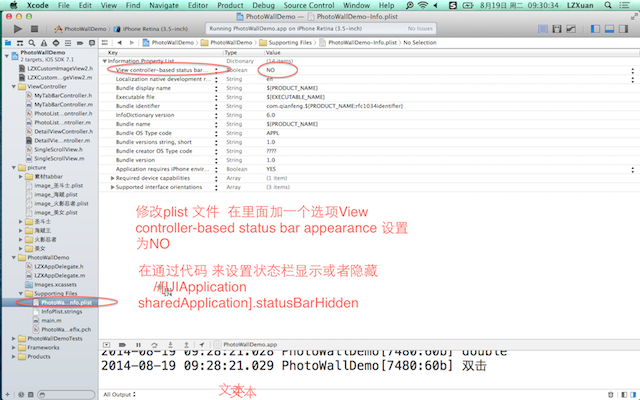Toggle the utilities pane visibility
Viewport: 640px width, 400px height.
click(623, 29)
